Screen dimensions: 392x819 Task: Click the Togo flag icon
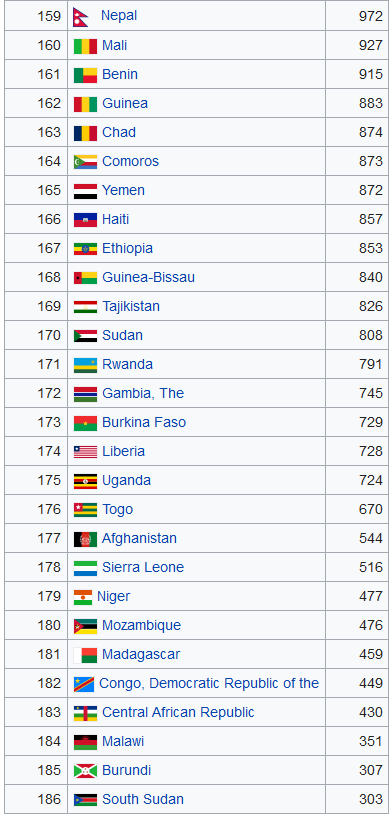pyautogui.click(x=85, y=510)
